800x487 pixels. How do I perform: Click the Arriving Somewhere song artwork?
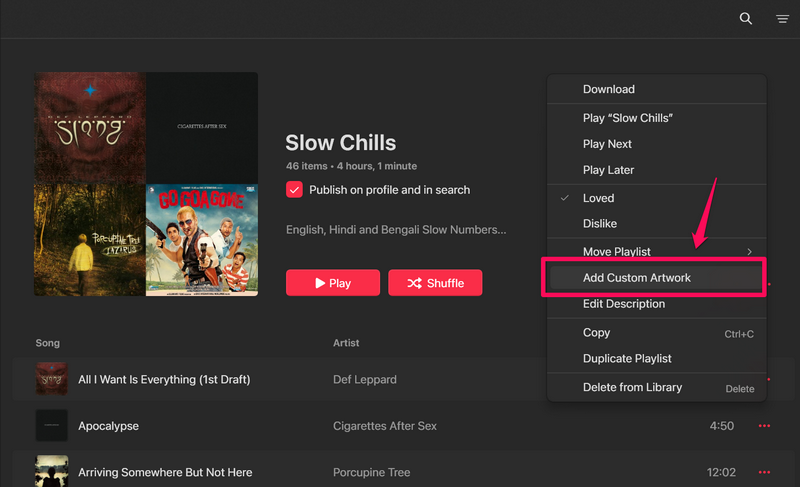tap(51, 471)
